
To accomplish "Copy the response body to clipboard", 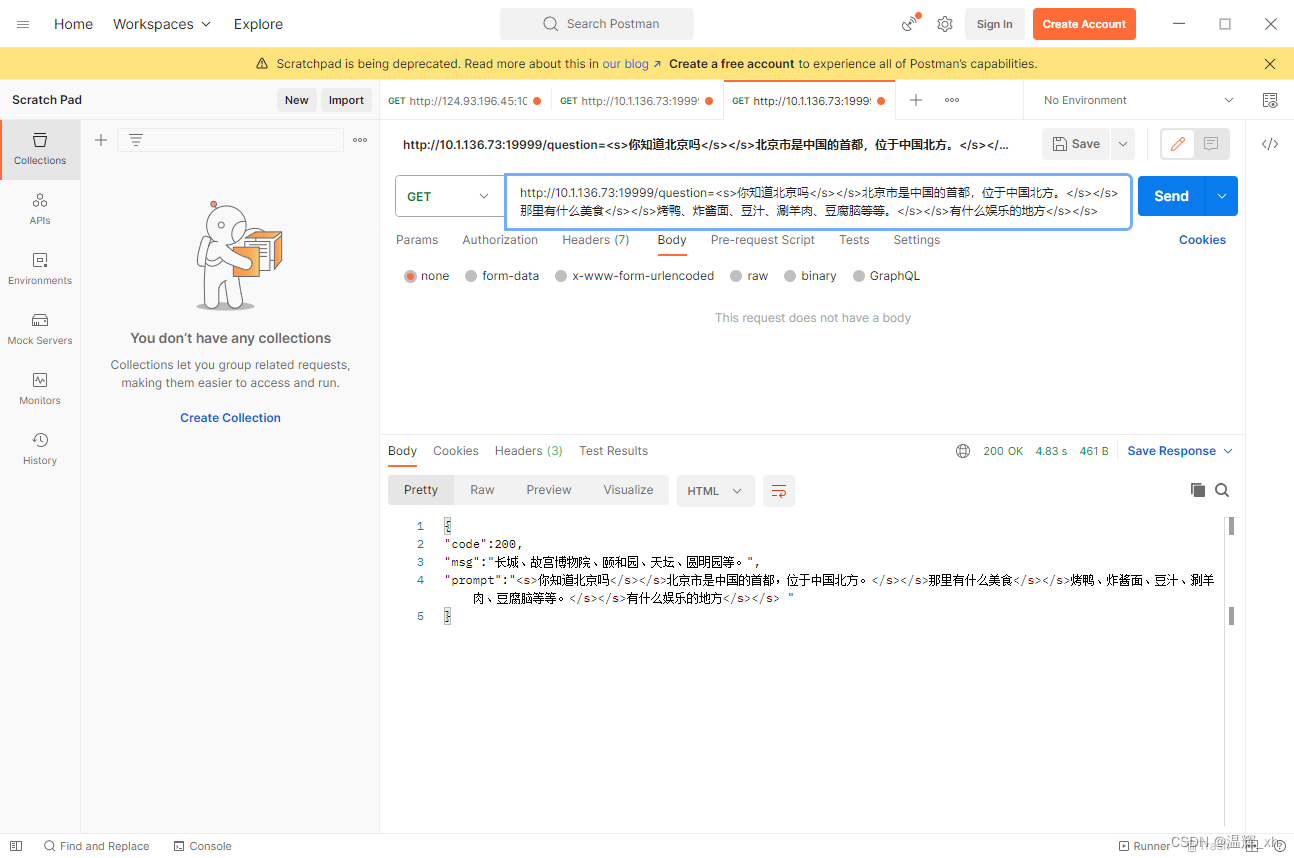I will click(1197, 490).
